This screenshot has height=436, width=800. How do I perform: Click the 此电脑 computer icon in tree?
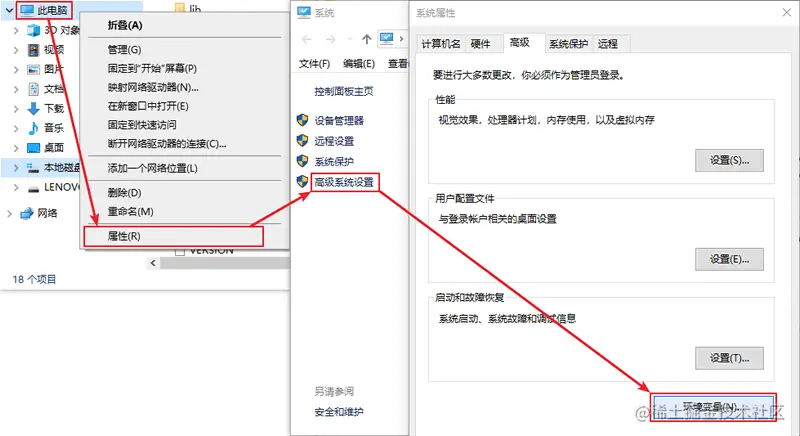click(27, 10)
